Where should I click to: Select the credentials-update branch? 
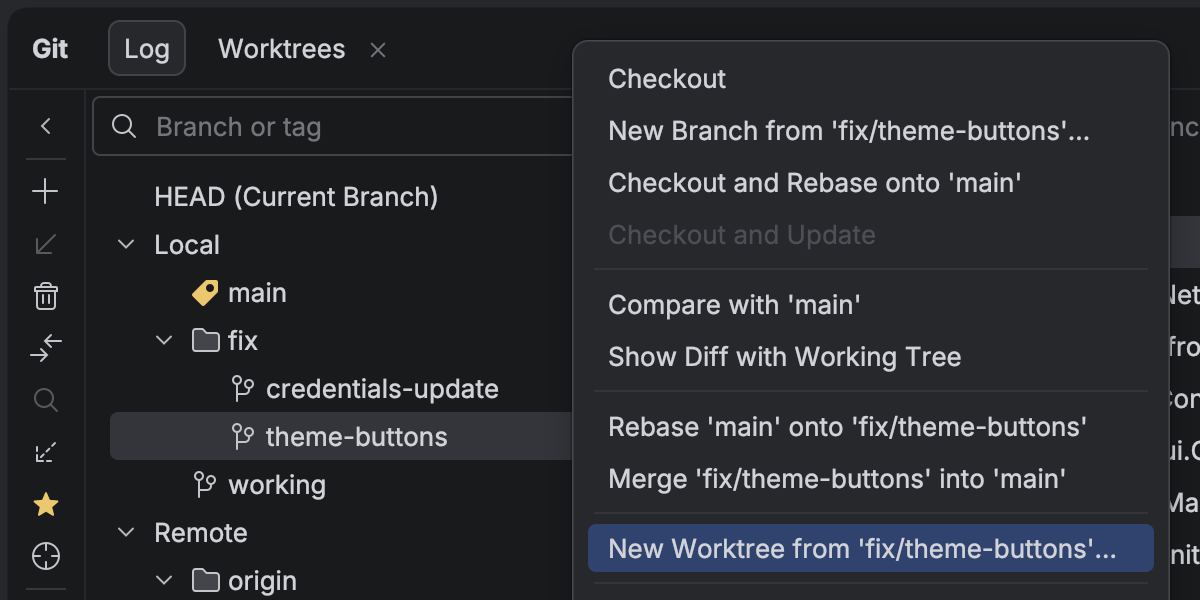pyautogui.click(x=381, y=389)
